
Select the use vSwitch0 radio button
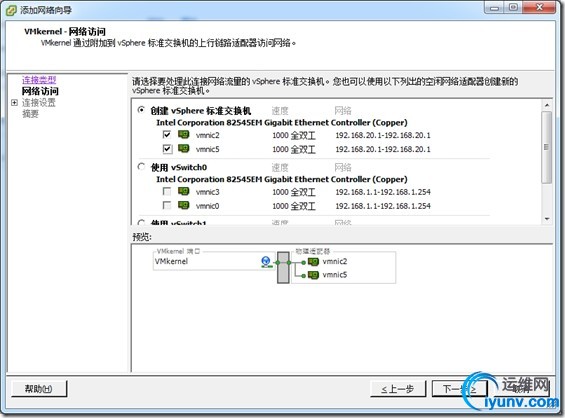pos(142,167)
